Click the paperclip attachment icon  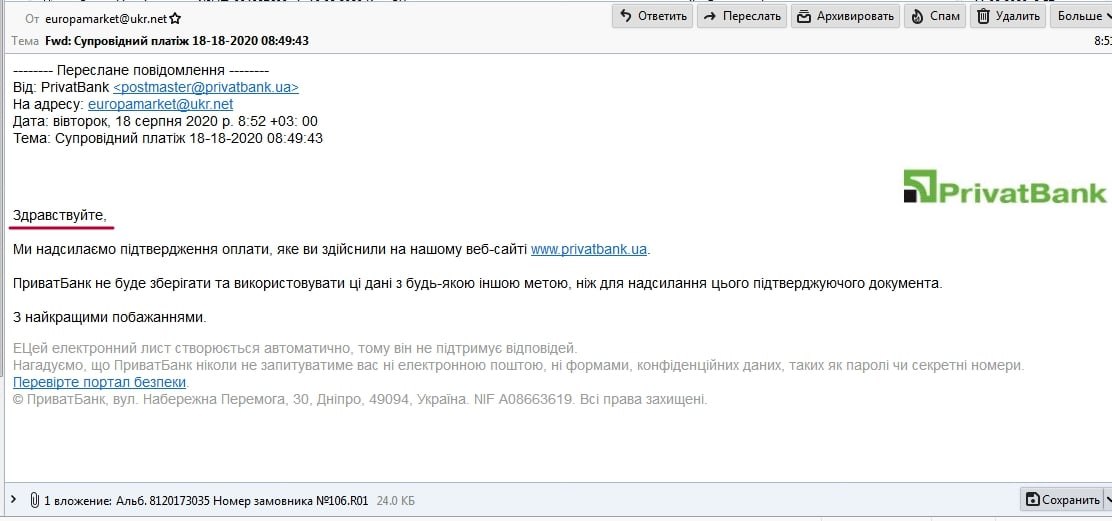(x=33, y=500)
